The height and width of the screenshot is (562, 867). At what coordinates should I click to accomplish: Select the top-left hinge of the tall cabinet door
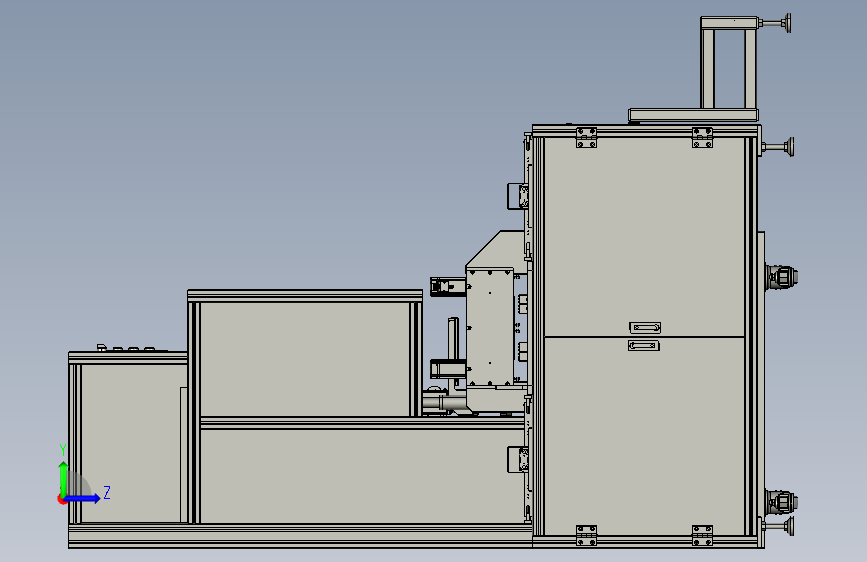(587, 138)
